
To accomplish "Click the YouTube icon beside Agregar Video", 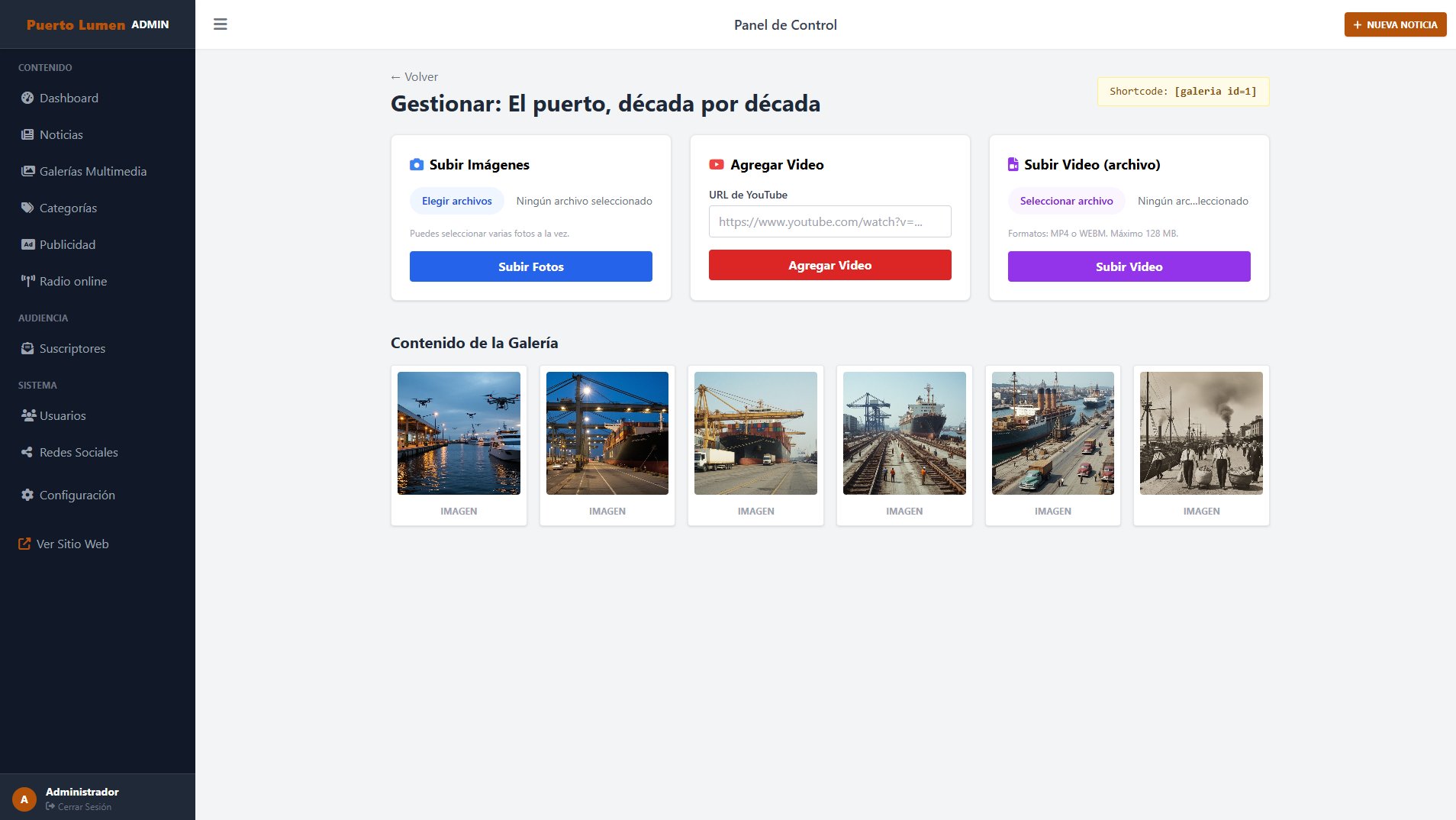I will [x=717, y=164].
